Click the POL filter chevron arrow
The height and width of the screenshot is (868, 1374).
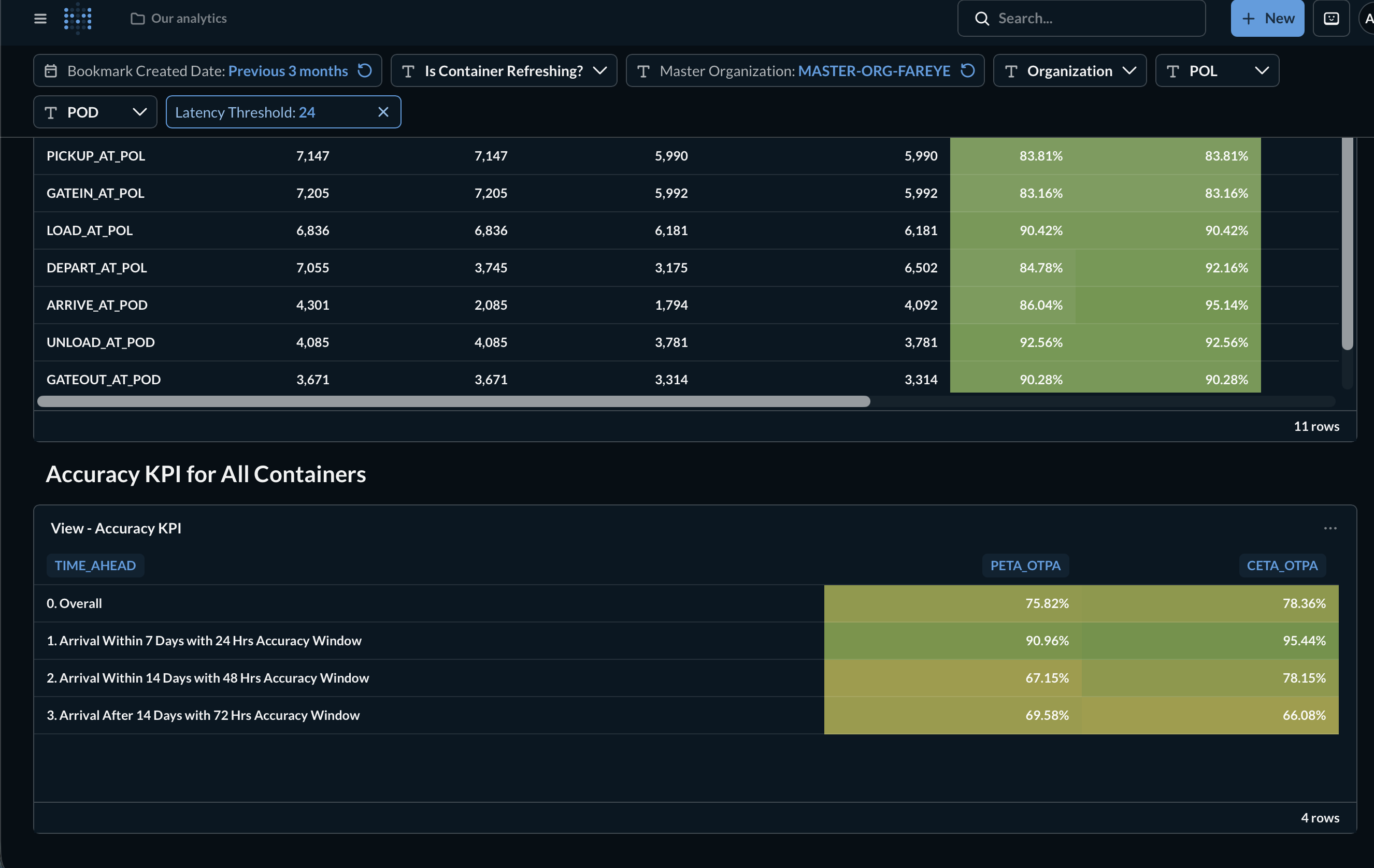coord(1262,71)
